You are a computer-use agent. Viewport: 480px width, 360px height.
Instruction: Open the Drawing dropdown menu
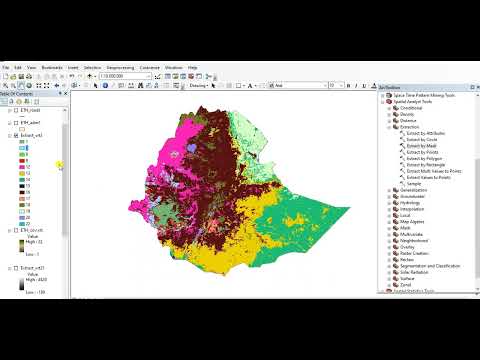[199, 86]
